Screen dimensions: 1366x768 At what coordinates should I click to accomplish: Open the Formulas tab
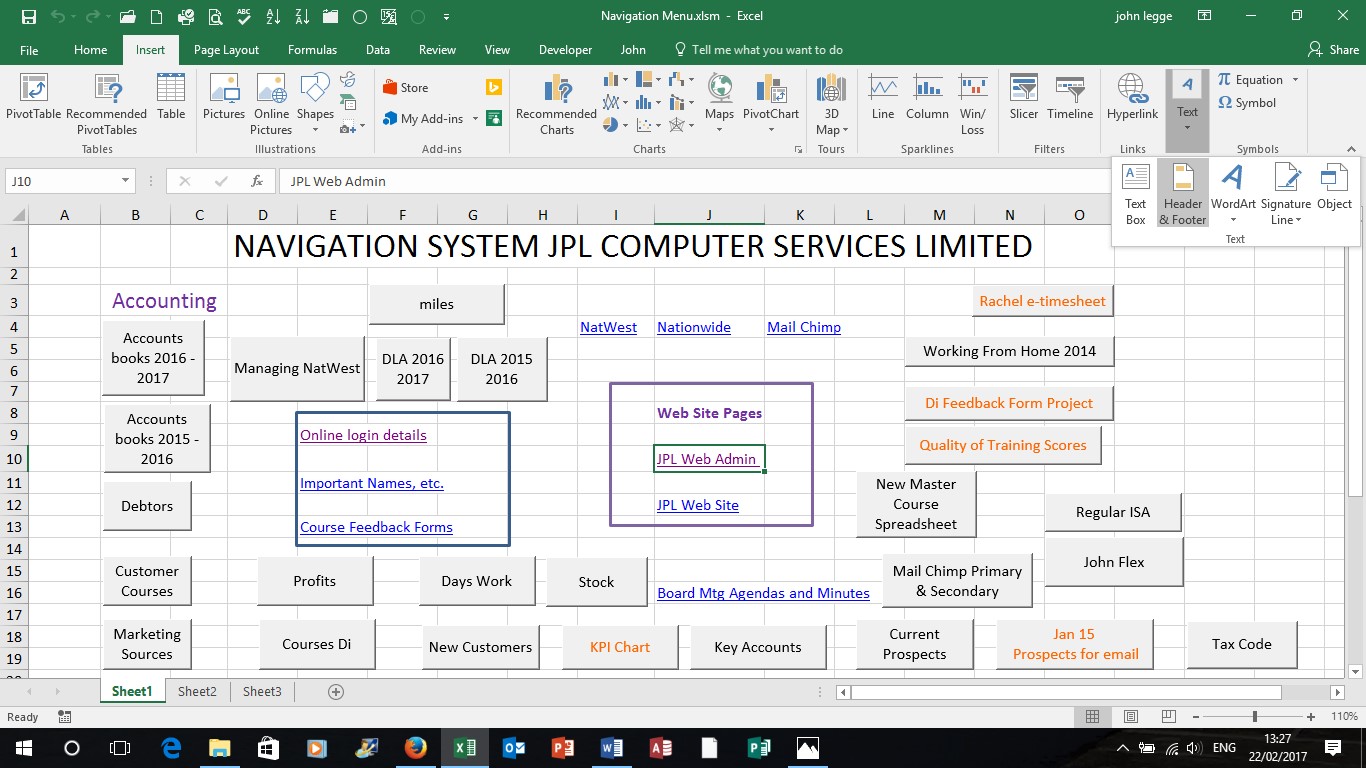(312, 50)
